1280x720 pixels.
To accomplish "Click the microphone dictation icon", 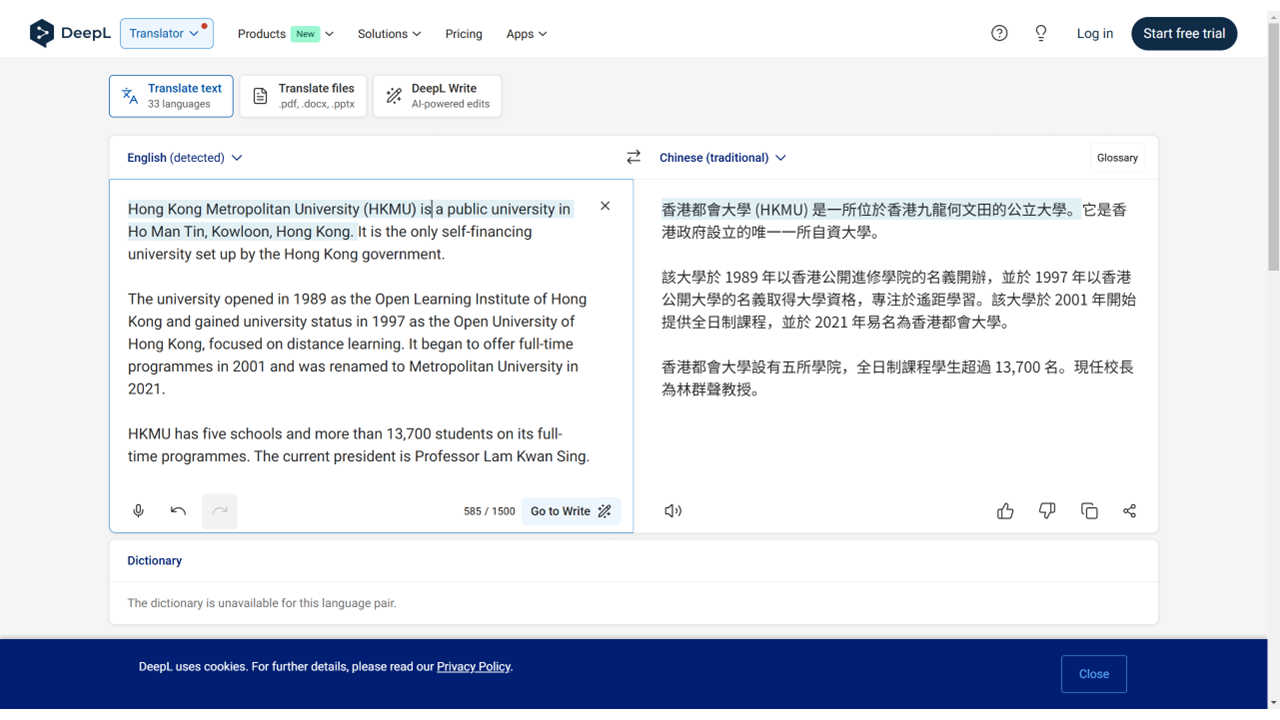I will (139, 511).
